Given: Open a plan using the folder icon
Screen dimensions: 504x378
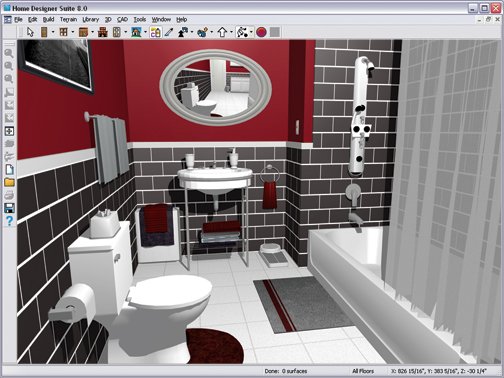Looking at the screenshot, I should pyautogui.click(x=9, y=182).
